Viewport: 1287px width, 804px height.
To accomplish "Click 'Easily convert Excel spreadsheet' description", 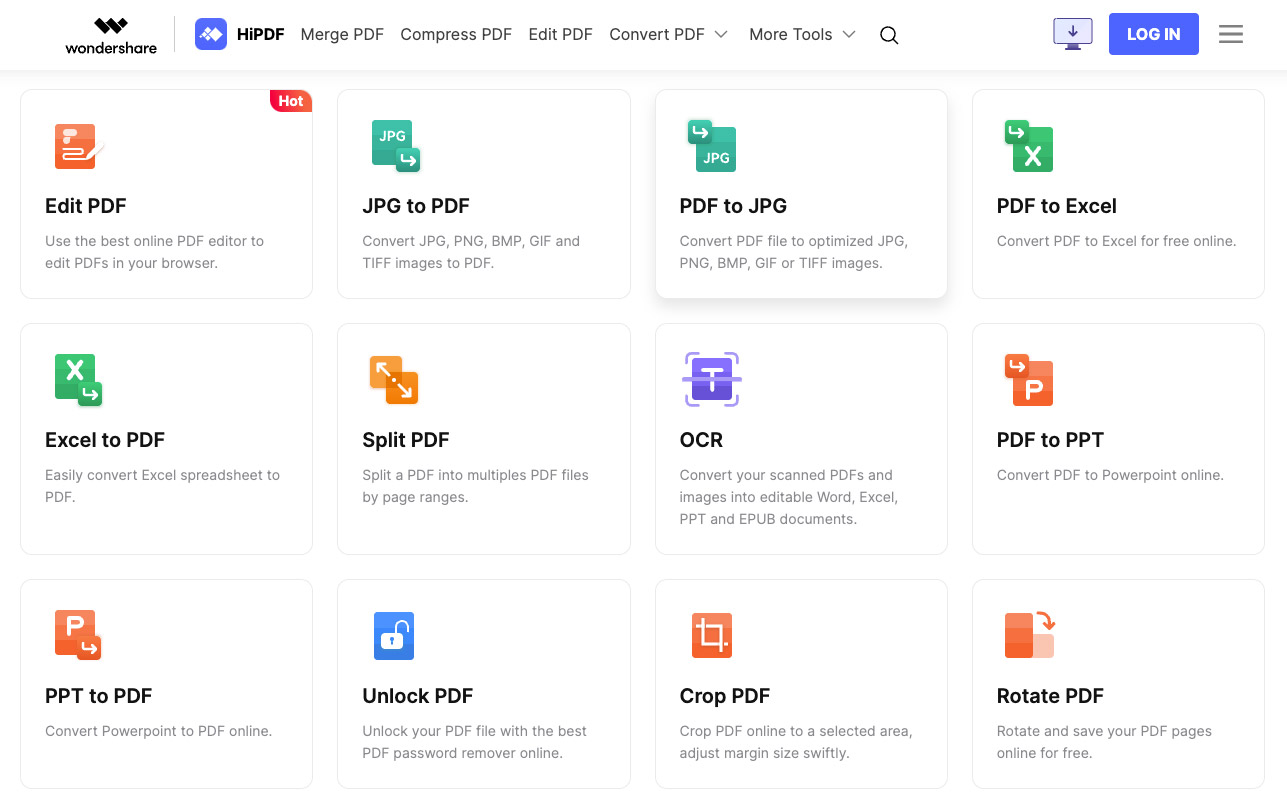I will click(163, 486).
